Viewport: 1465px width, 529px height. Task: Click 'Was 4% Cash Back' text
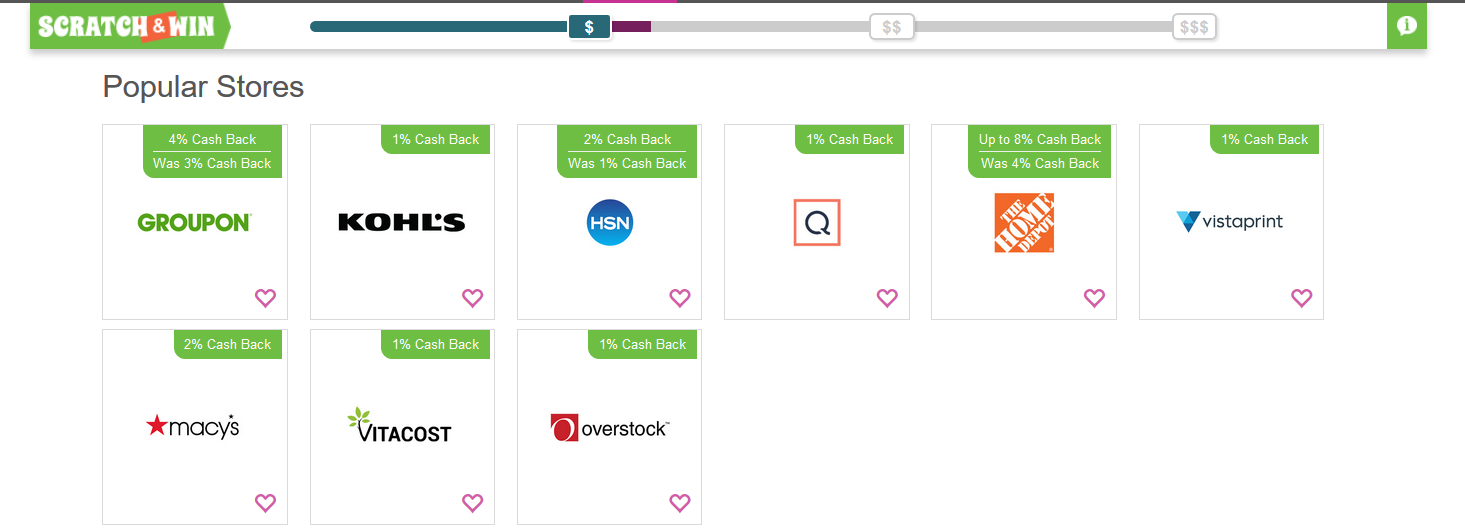[1040, 163]
